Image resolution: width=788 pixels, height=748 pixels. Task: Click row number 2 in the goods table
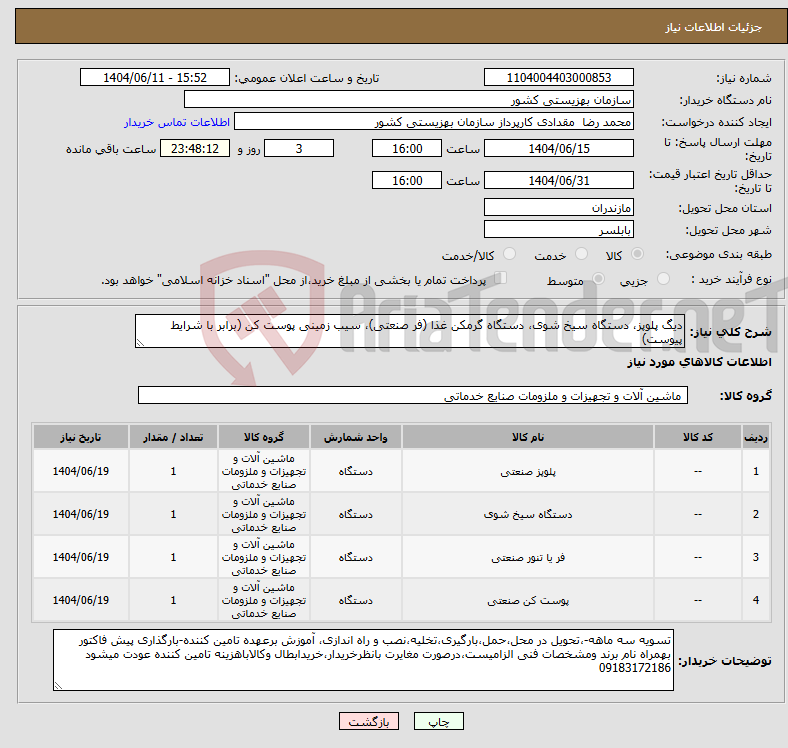pos(756,514)
